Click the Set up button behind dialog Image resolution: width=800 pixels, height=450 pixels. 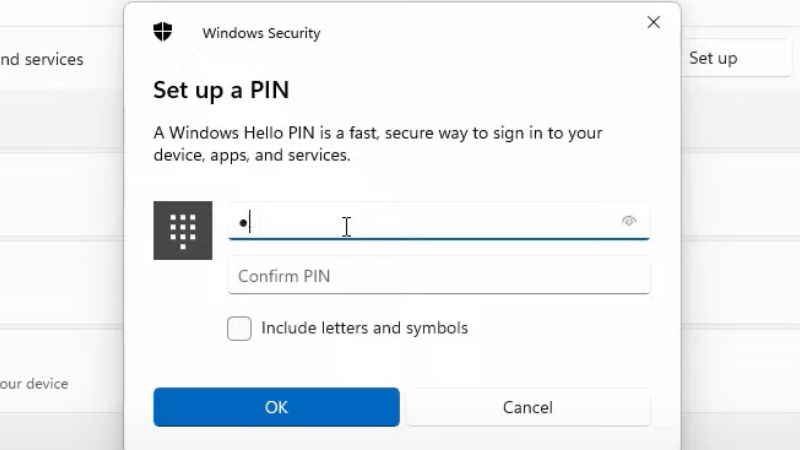pos(737,58)
